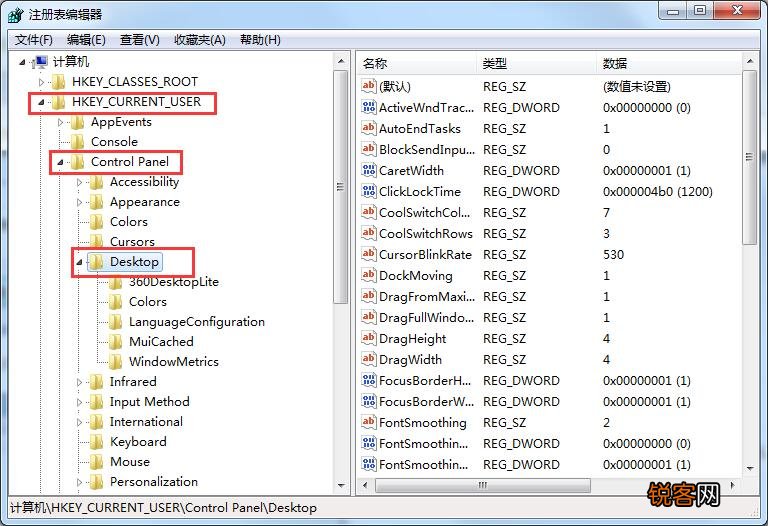Select the DragFullWindo... value name
The image size is (768, 526).
point(426,317)
